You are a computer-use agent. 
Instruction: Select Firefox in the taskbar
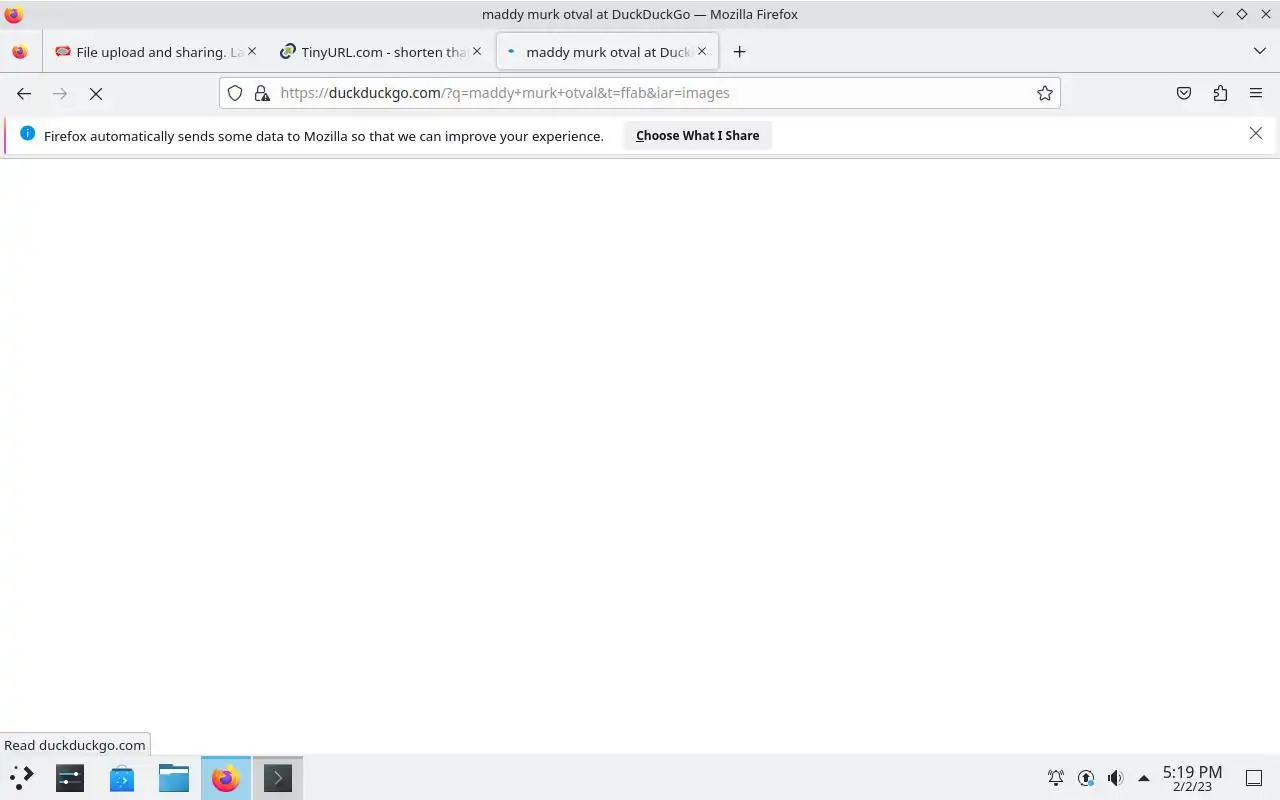pos(226,777)
